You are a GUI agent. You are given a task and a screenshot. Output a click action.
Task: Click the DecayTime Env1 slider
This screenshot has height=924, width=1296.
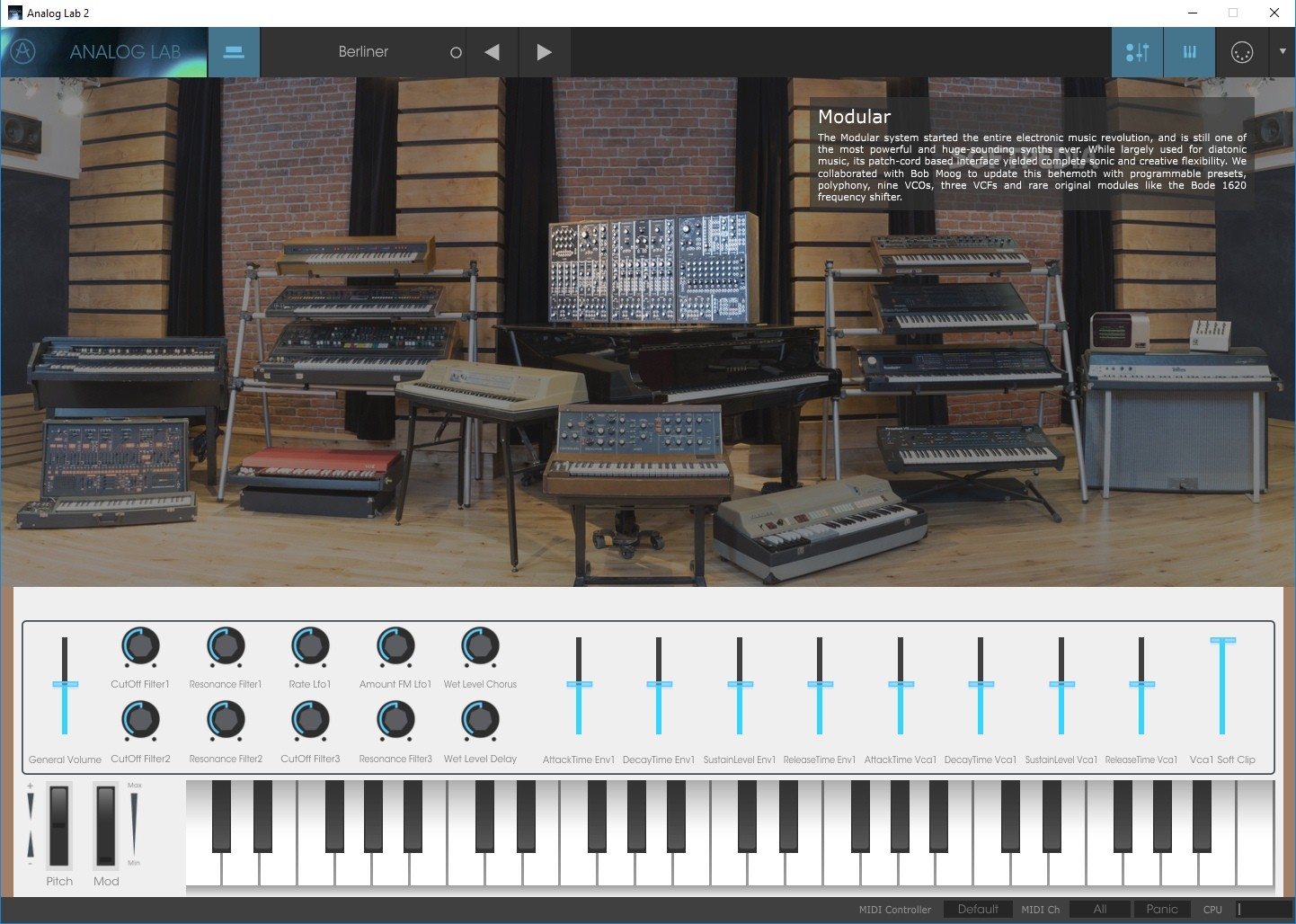(659, 685)
